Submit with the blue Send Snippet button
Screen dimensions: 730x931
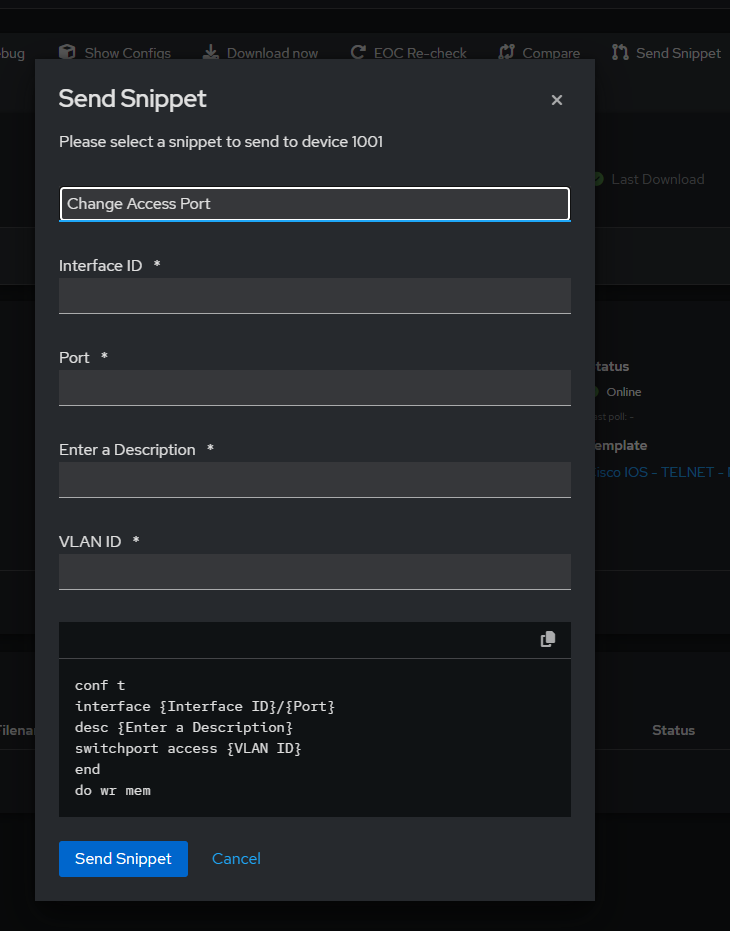tap(124, 859)
